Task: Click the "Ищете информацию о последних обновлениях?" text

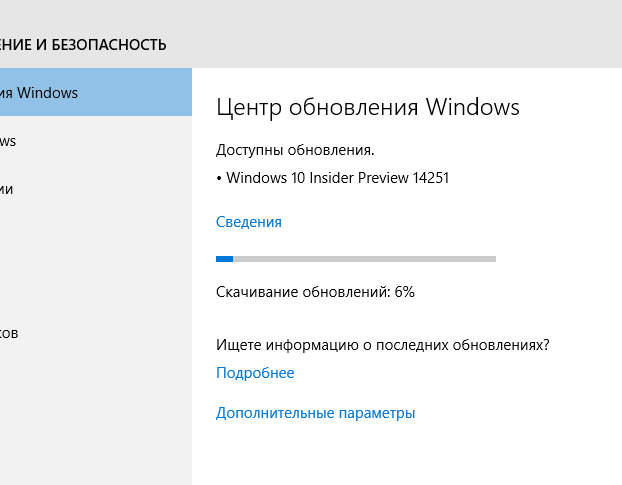Action: (383, 345)
